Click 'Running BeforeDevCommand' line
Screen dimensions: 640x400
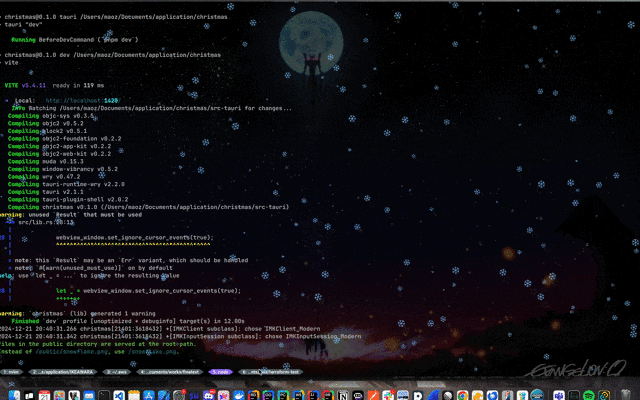[x=75, y=40]
